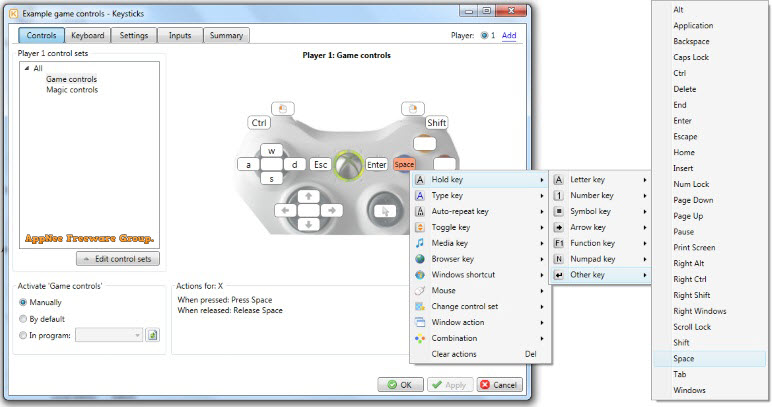Select the In program radio button
This screenshot has width=772, height=407.
tap(23, 335)
